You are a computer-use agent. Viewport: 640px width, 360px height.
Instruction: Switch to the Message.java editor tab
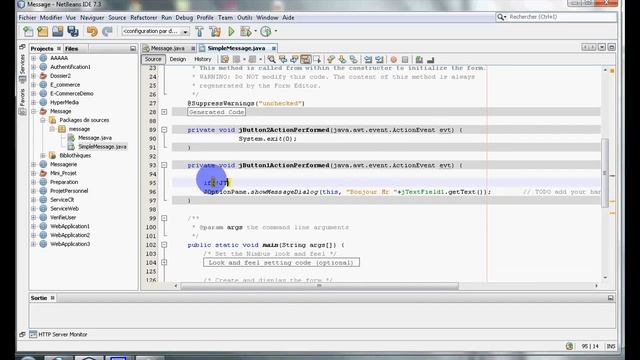coord(168,48)
